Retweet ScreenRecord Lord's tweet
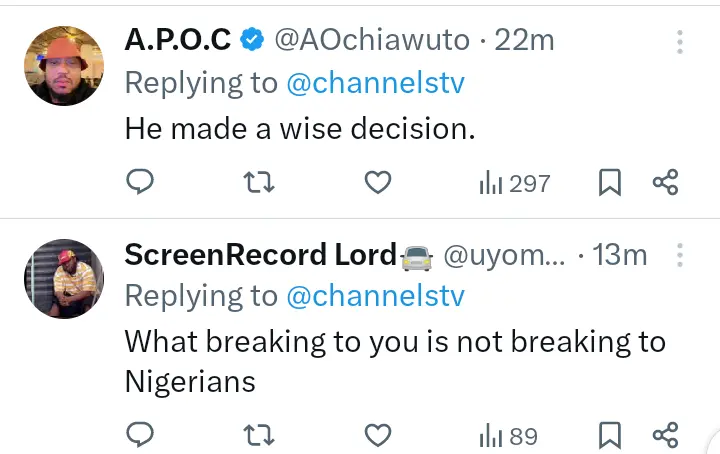The image size is (720, 454). tap(259, 435)
